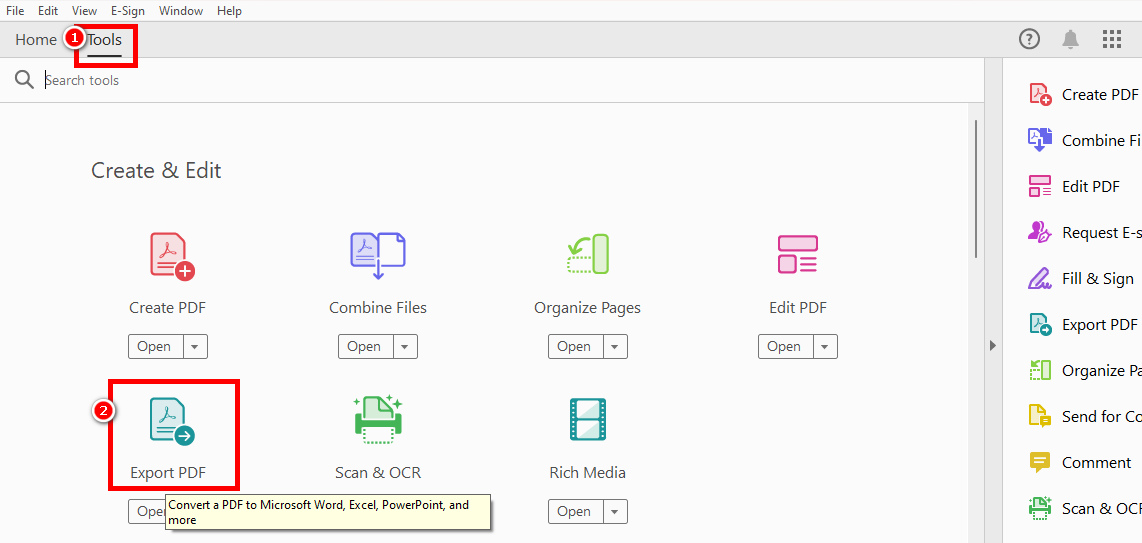This screenshot has width=1142, height=543.
Task: Select the Combine Files icon
Action: 377,256
